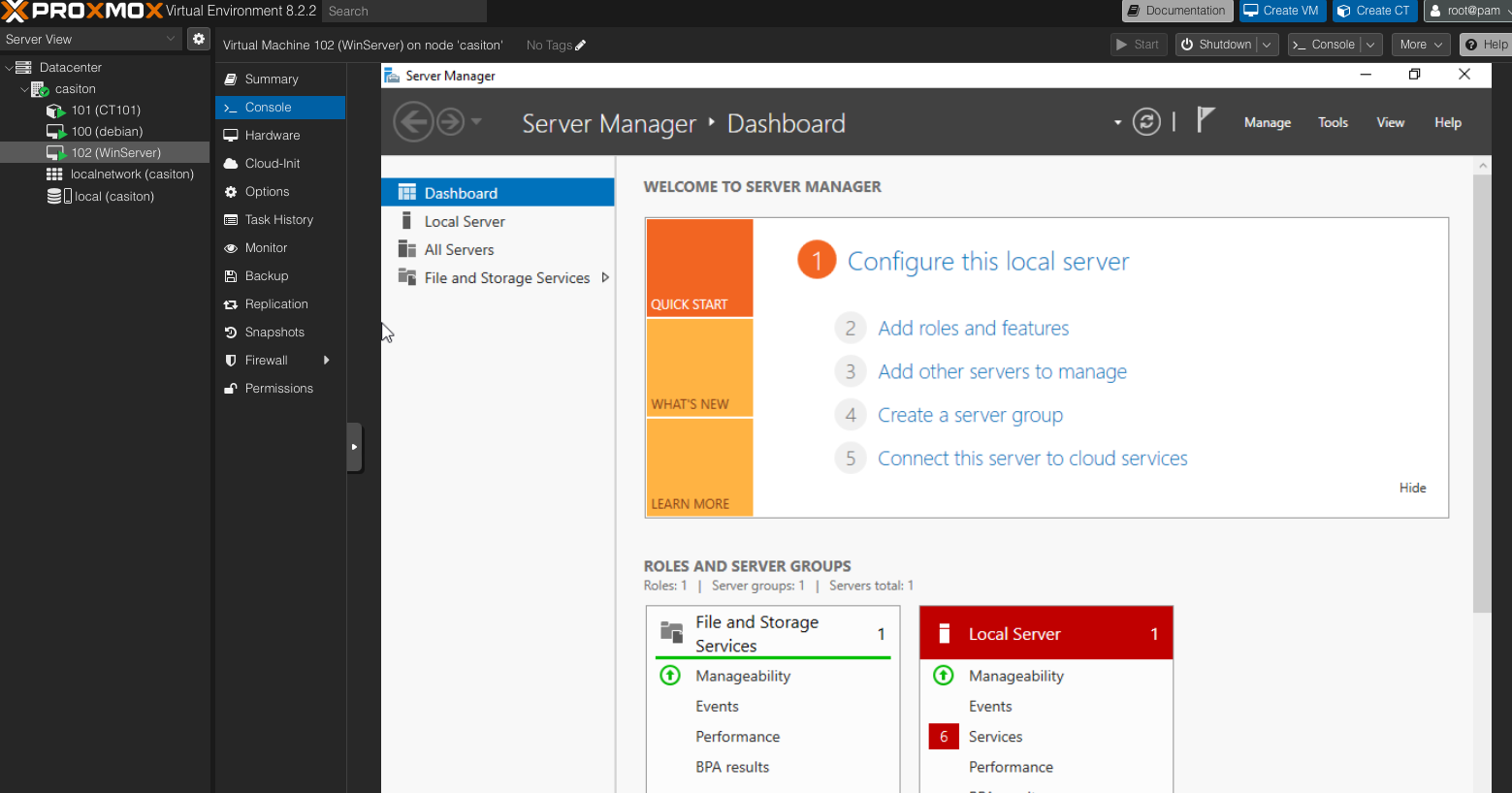Click the Server Manager vertical scrollbar
1512x793 pixels.
[x=1481, y=388]
